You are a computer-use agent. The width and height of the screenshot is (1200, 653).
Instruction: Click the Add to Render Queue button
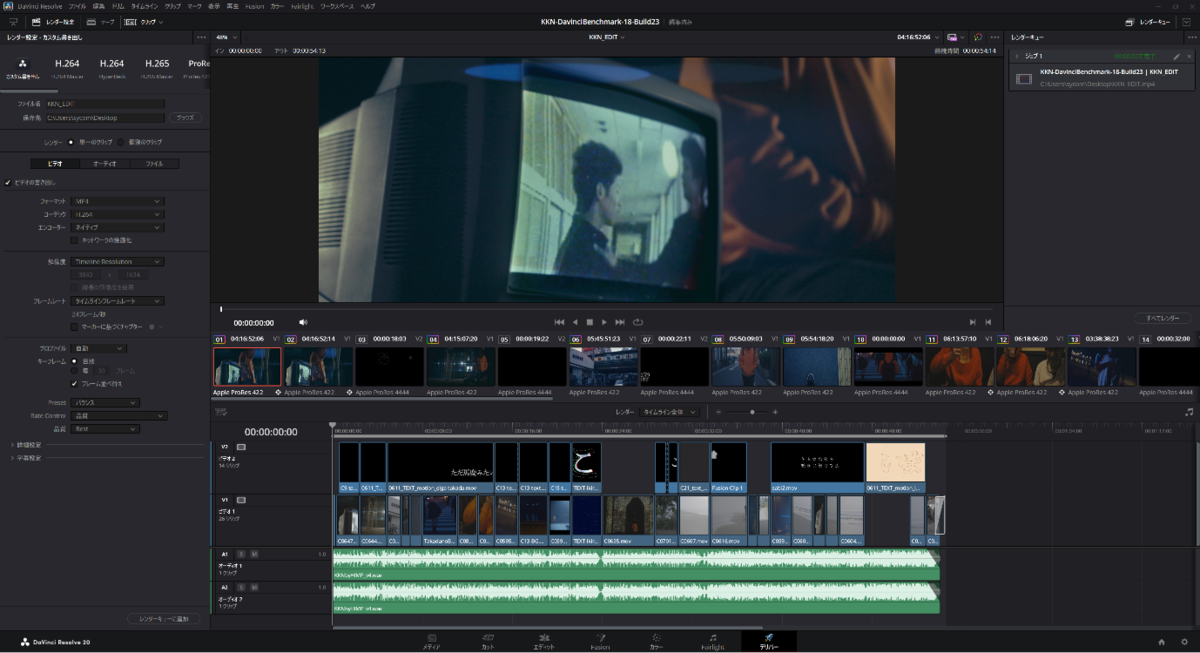click(x=164, y=619)
